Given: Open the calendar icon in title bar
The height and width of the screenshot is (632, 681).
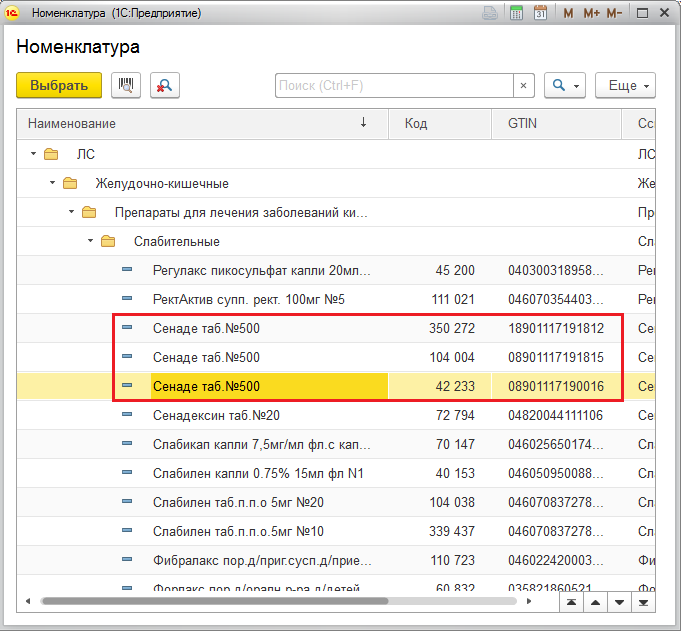Looking at the screenshot, I should (541, 13).
